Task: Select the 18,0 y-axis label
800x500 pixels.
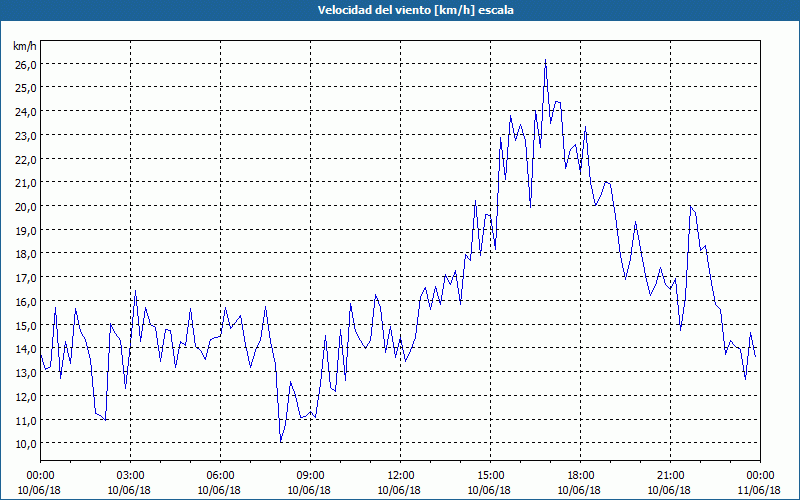Action: (24, 254)
